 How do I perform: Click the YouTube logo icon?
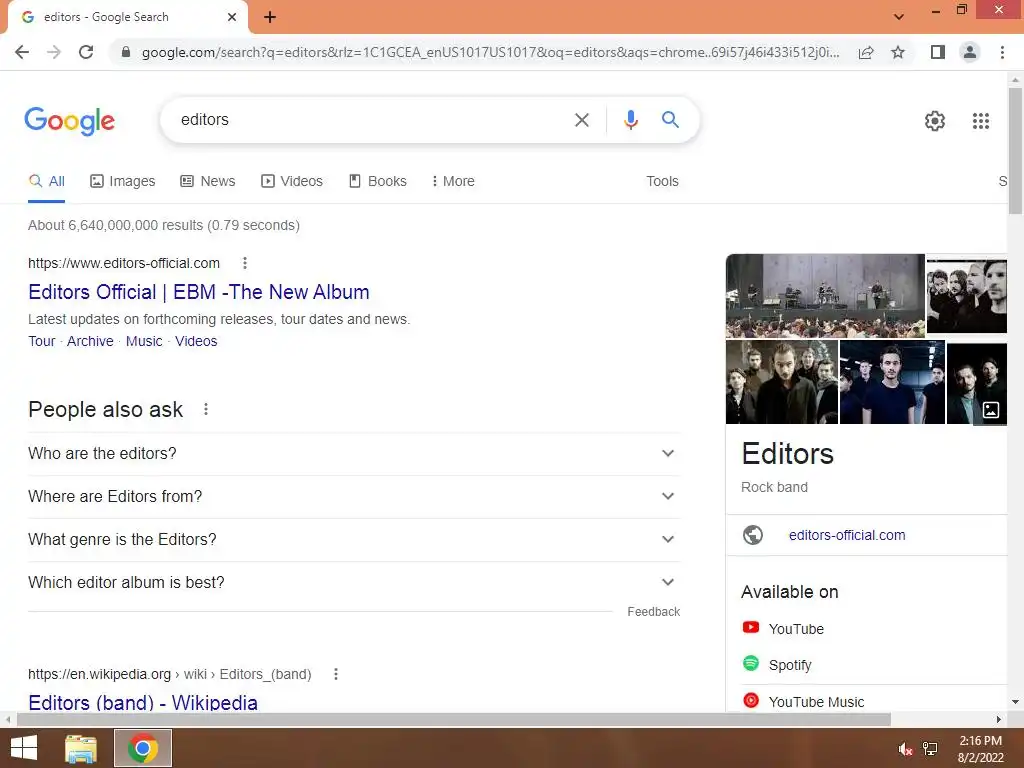tap(751, 628)
